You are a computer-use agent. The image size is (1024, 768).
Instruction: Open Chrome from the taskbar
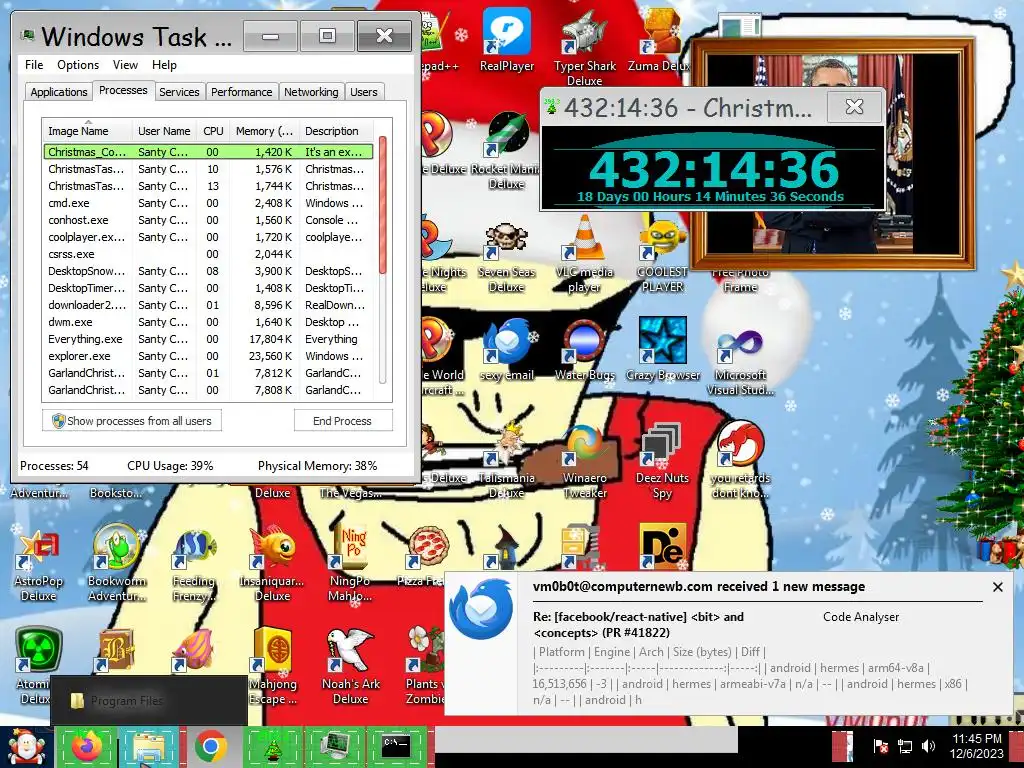[x=210, y=746]
